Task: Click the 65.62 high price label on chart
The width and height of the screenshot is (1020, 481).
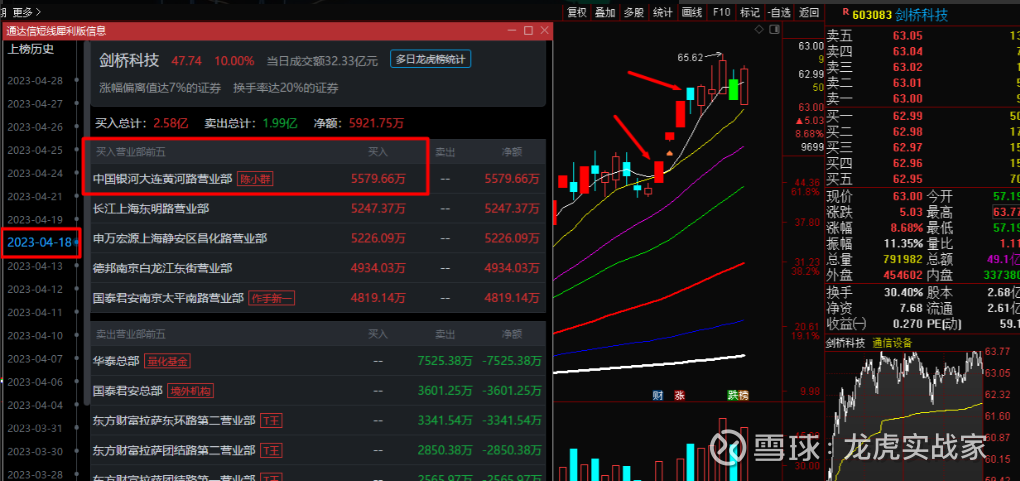Action: point(690,57)
